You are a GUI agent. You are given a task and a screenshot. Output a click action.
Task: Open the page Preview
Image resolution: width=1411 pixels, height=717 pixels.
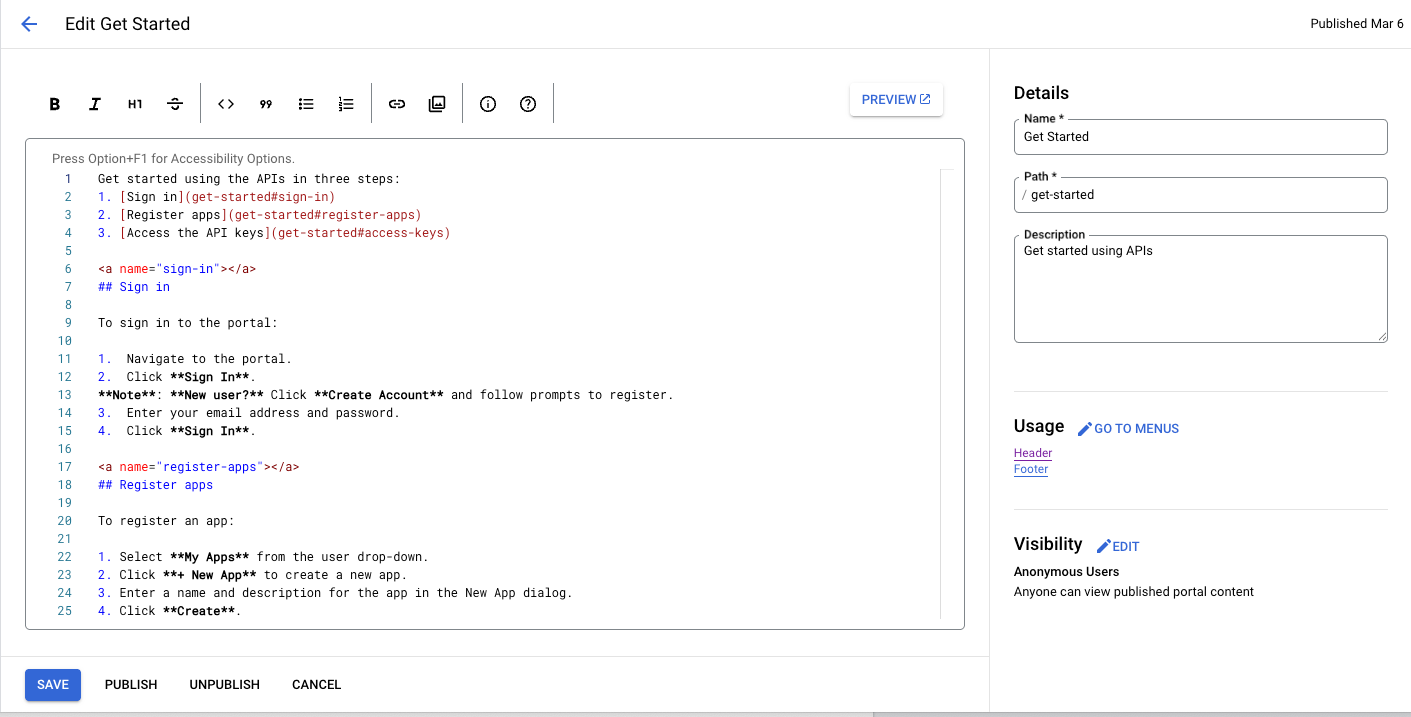pyautogui.click(x=896, y=100)
